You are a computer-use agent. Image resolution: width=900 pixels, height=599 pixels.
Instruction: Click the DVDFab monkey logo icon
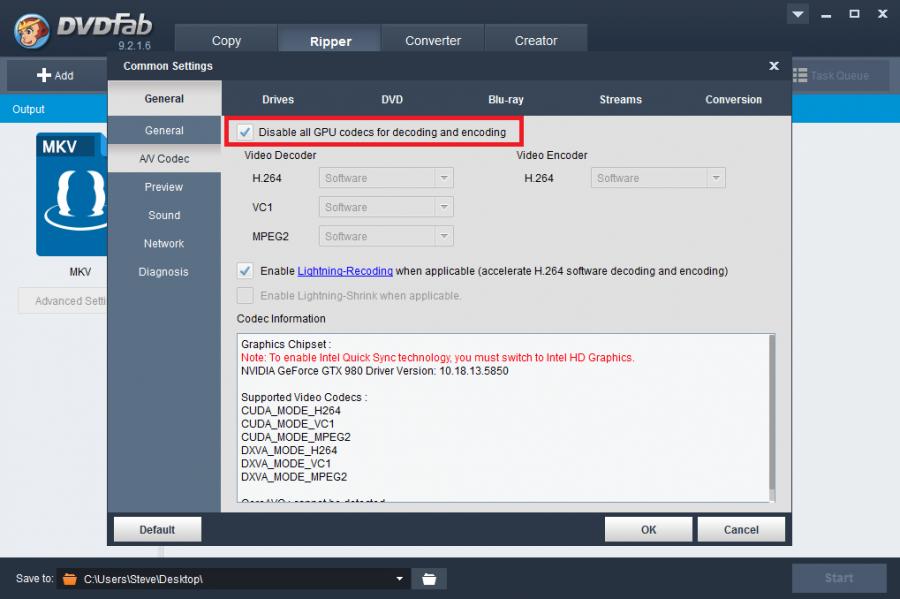33,30
